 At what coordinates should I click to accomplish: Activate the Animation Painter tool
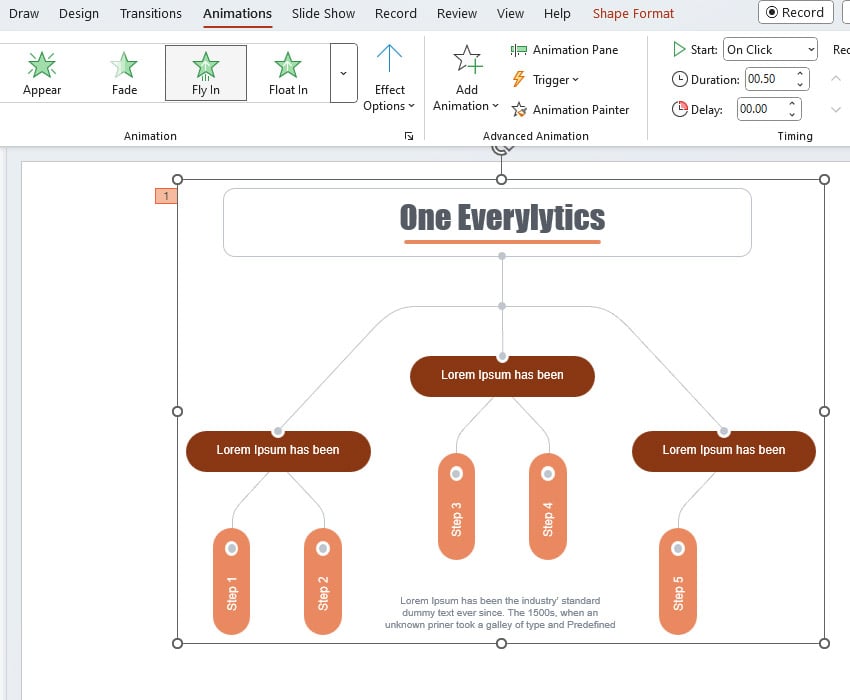(570, 110)
